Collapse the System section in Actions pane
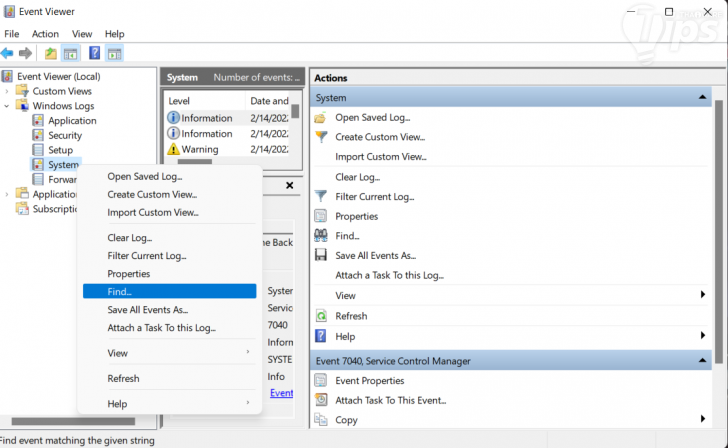 702,97
